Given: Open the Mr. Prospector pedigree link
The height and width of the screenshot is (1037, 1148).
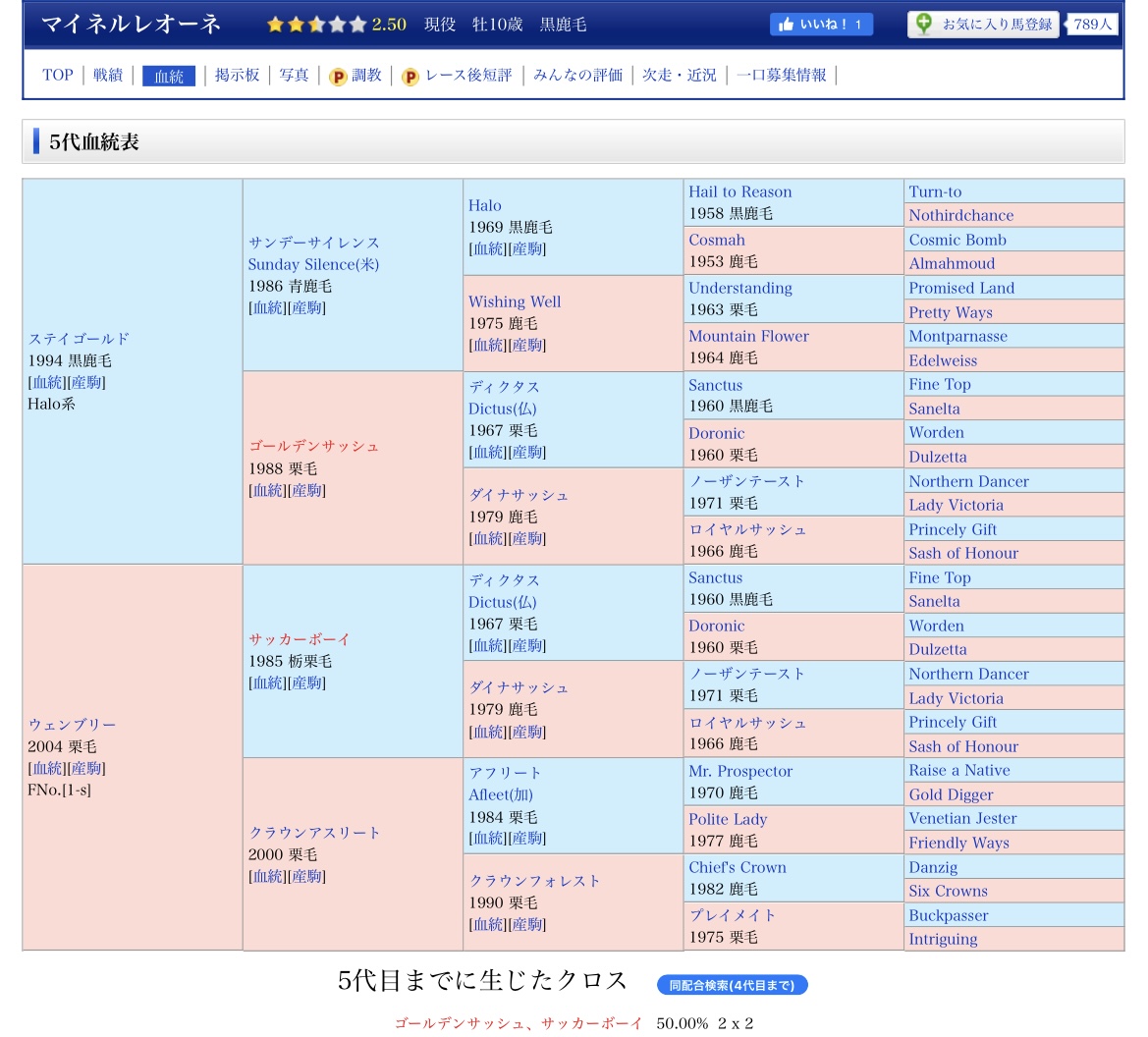Looking at the screenshot, I should pos(739,771).
